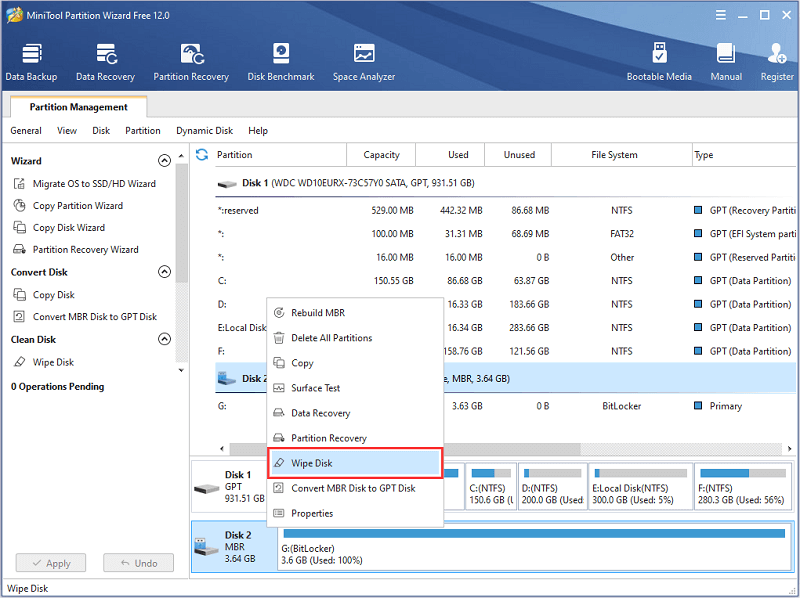Image resolution: width=800 pixels, height=598 pixels.
Task: Select C:(NTFS) block in disk map
Action: 491,487
